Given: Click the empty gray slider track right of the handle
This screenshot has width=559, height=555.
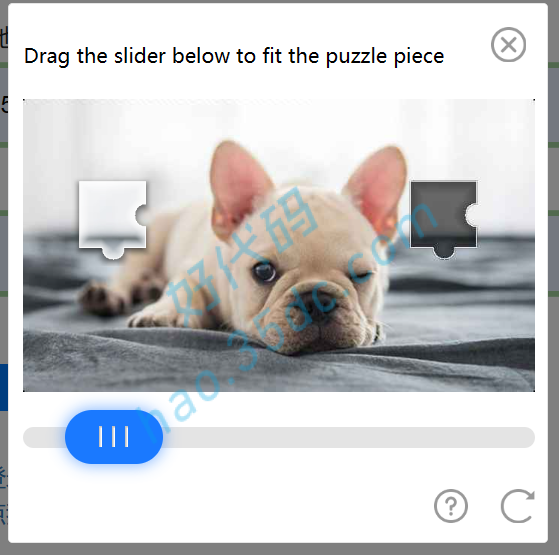Looking at the screenshot, I should 349,437.
